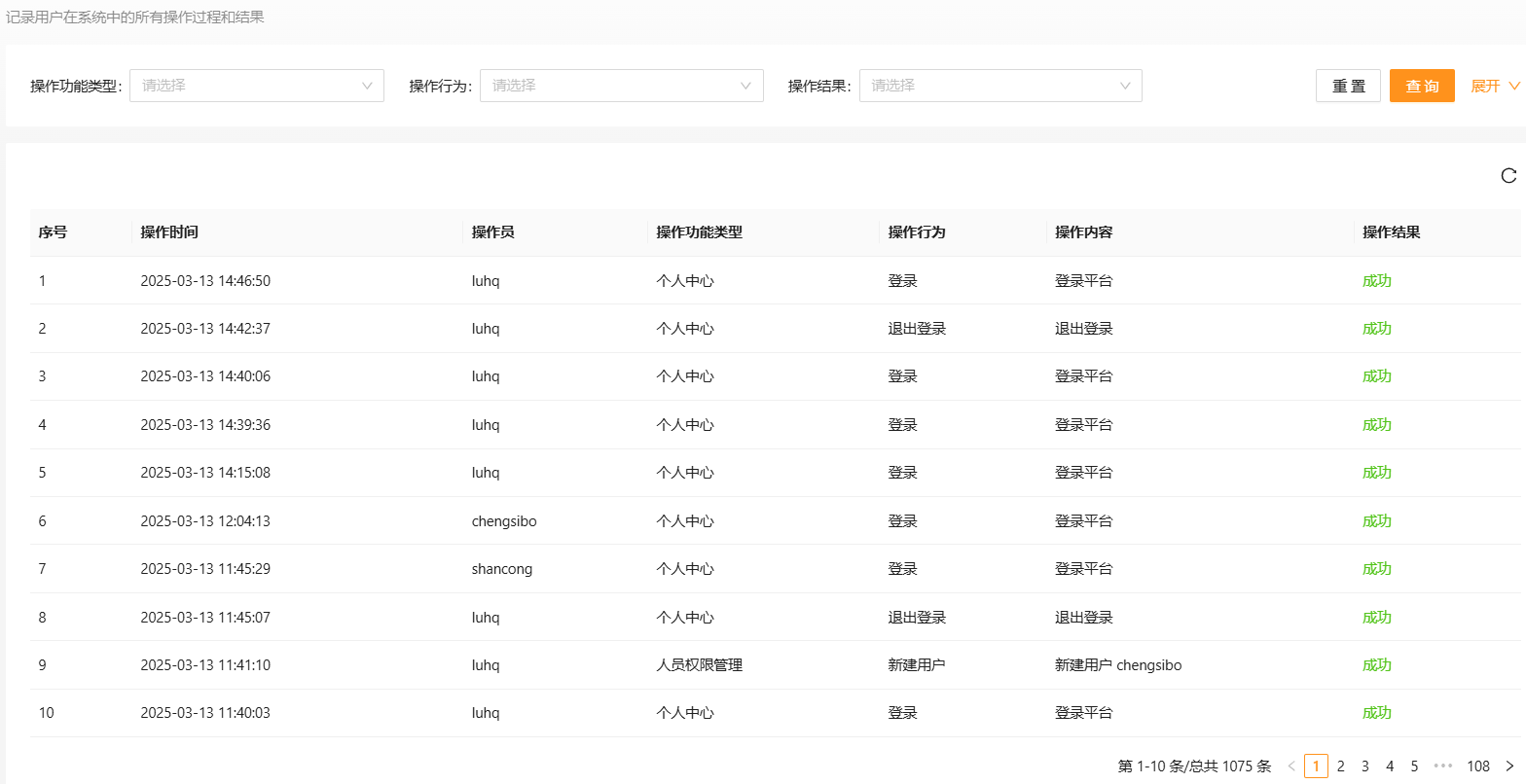This screenshot has height=784, width=1526.
Task: Select the row with 新建用户 chengsibo
Action: click(x=1118, y=665)
